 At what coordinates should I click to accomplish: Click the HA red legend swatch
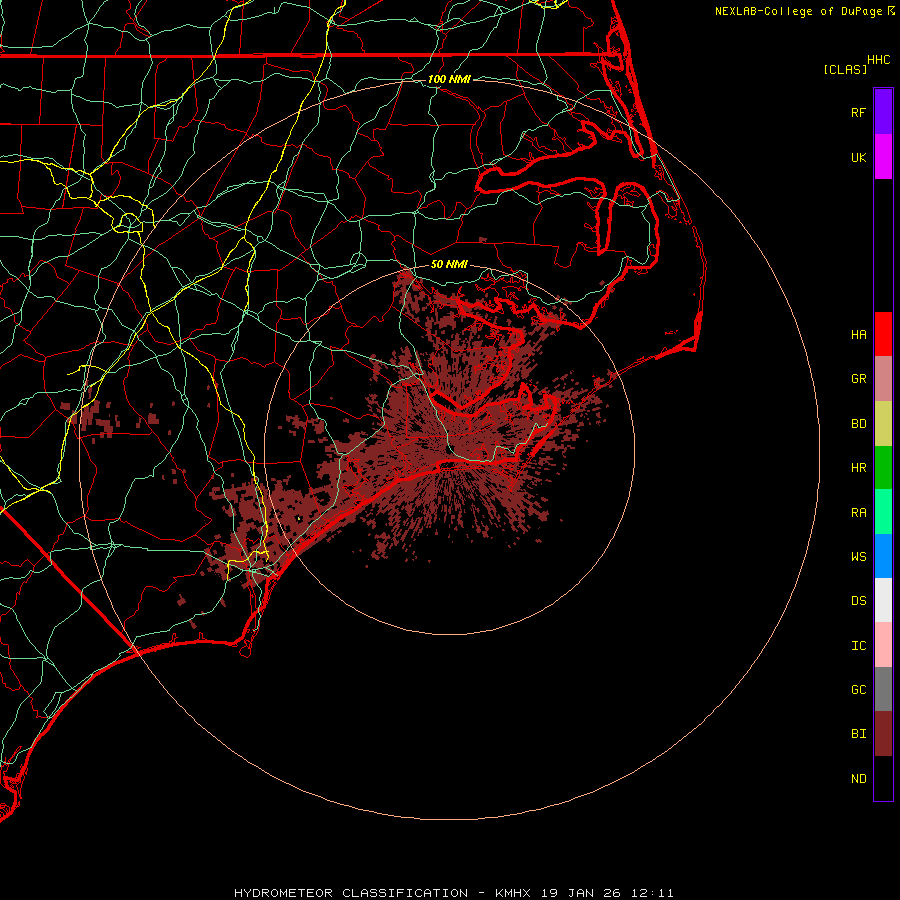click(x=883, y=334)
